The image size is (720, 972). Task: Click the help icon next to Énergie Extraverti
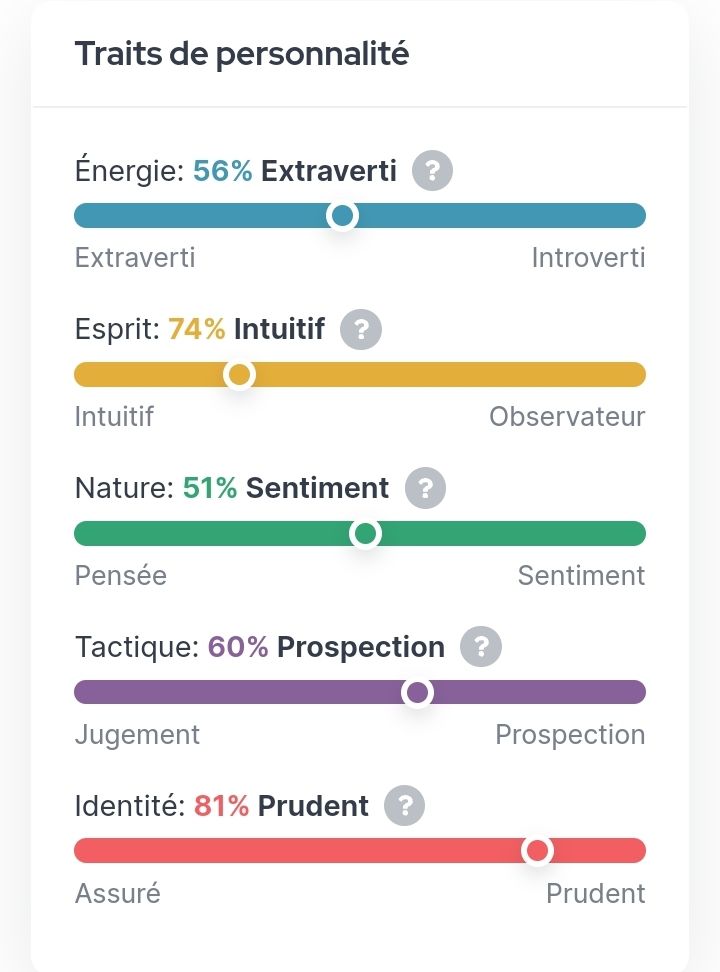pos(432,171)
